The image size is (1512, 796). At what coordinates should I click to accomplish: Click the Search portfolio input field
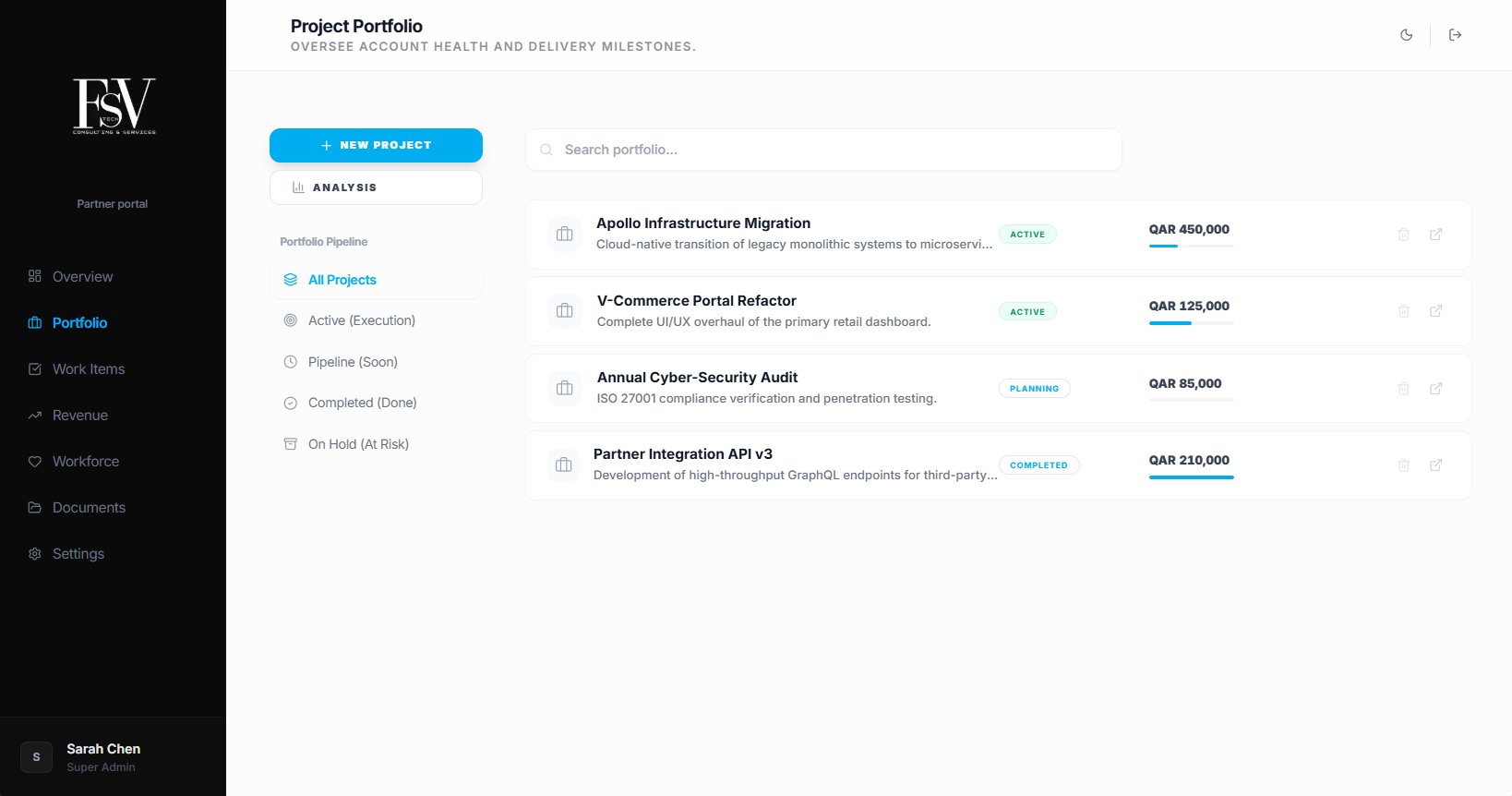click(823, 150)
